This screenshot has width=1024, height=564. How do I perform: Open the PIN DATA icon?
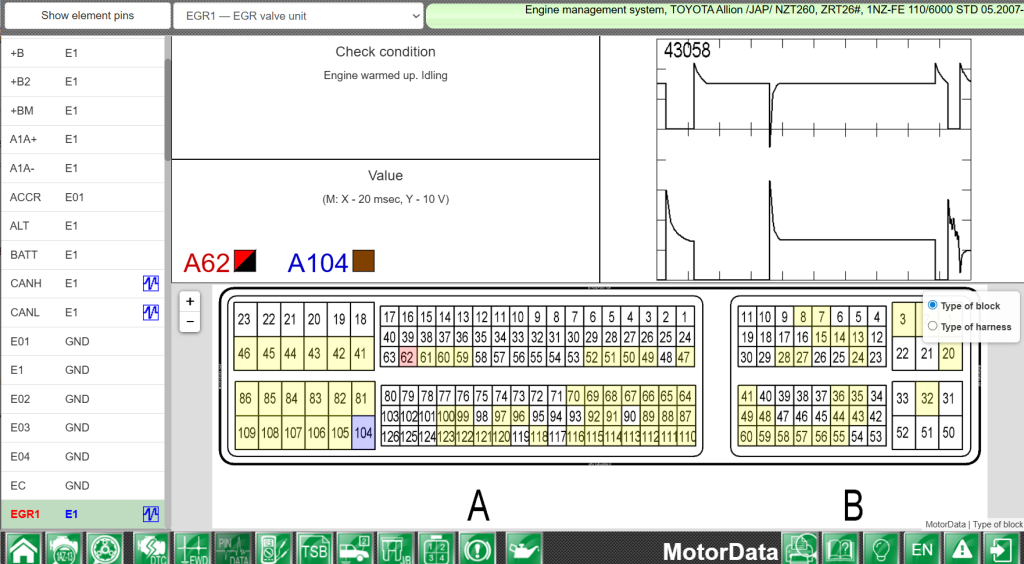(x=233, y=548)
